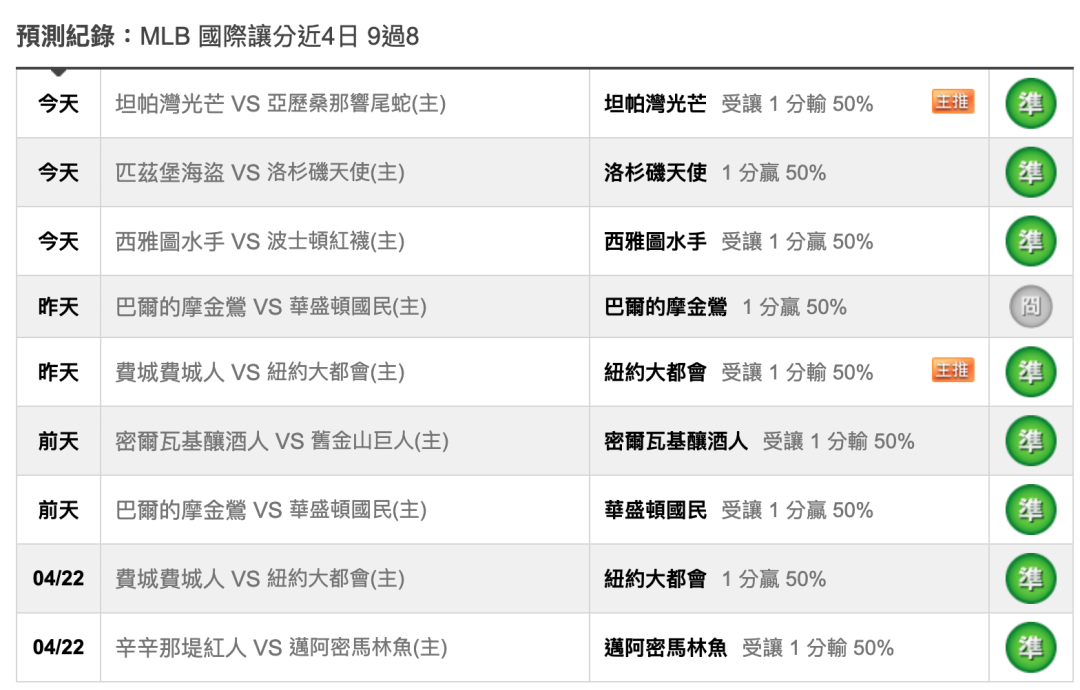Image resolution: width=1080 pixels, height=690 pixels.
Task: Click the small arrow marker under heading
Action: [59, 72]
